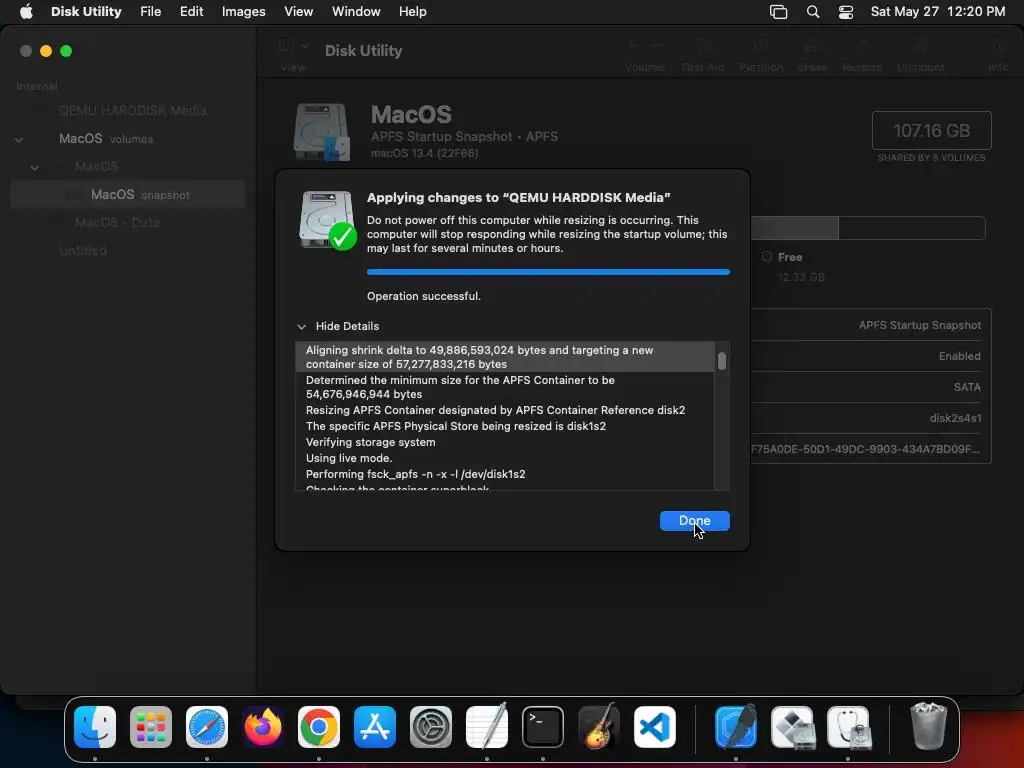Open the Images menu

point(243,11)
